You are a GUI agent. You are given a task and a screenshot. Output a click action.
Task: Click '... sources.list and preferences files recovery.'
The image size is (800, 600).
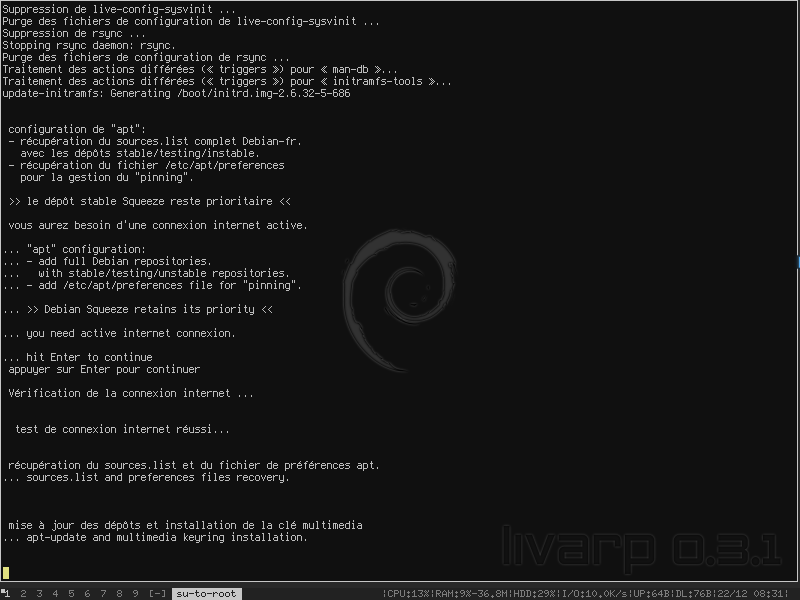(146, 477)
